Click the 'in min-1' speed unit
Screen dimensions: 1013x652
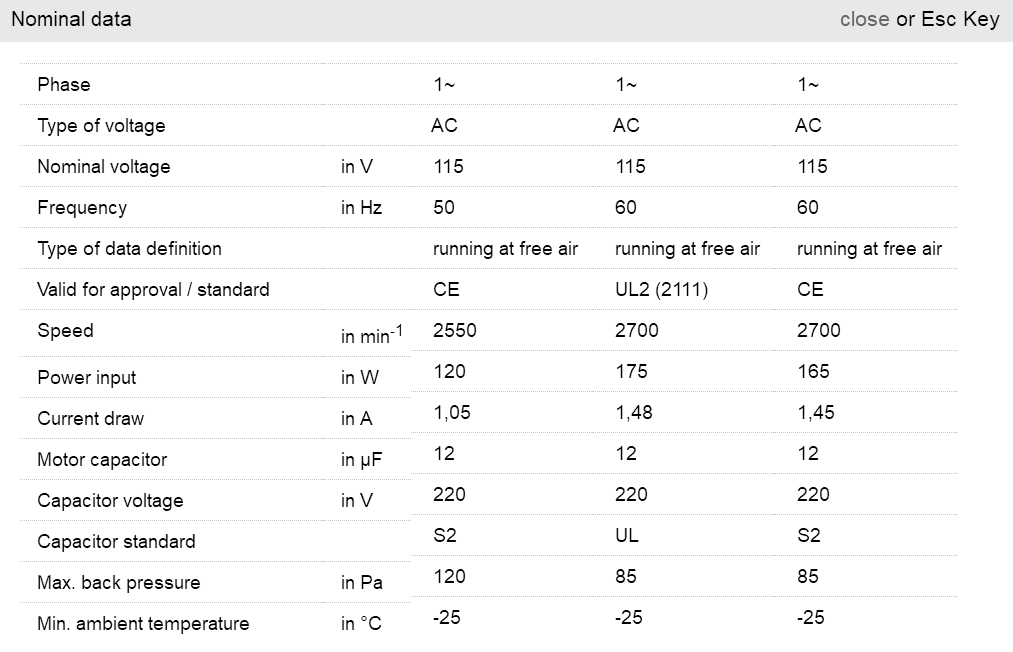point(371,336)
